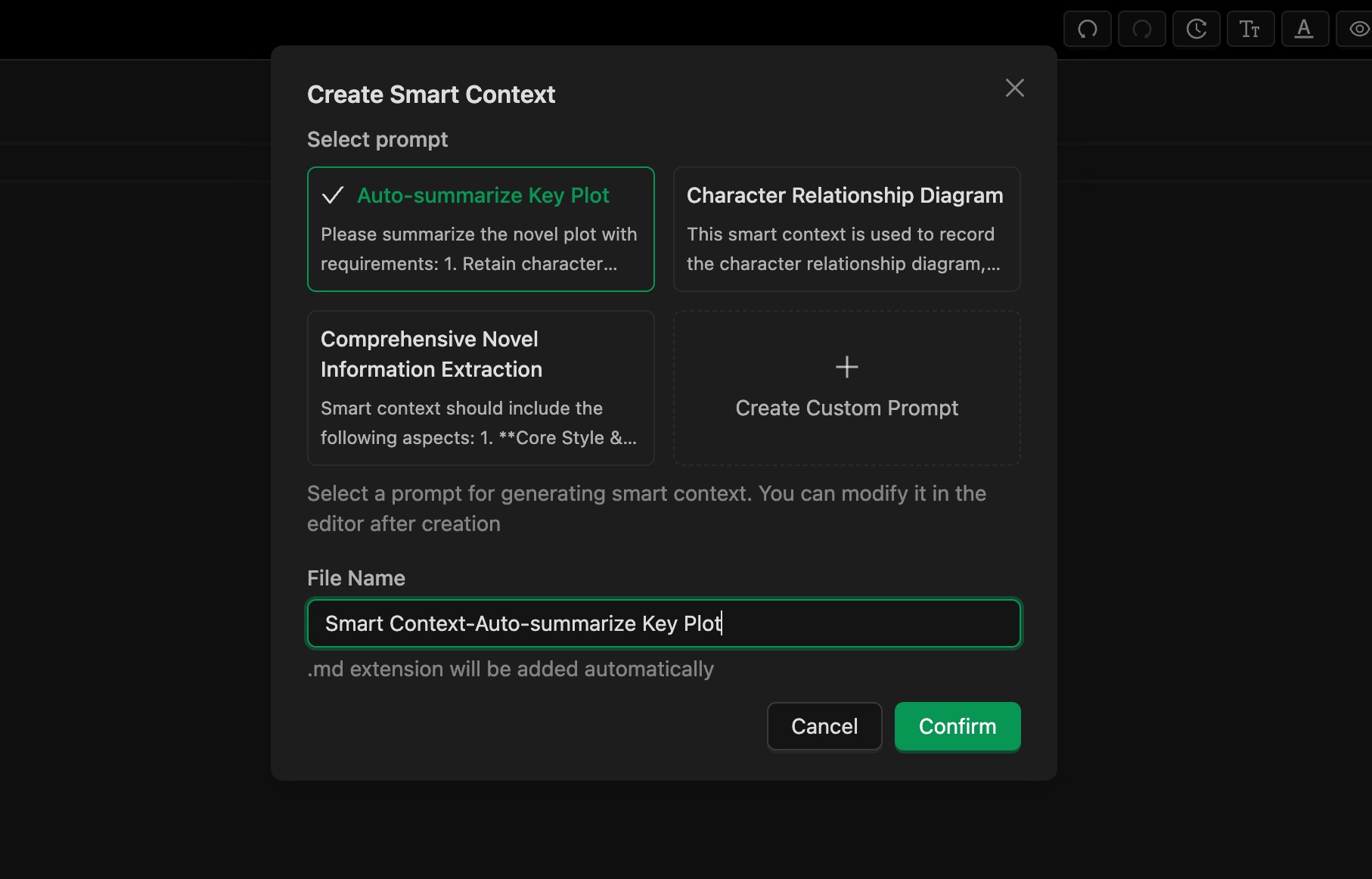Screen dimensions: 1372x879
Task: Toggle the eye preview icon
Action: pyautogui.click(x=1358, y=30)
